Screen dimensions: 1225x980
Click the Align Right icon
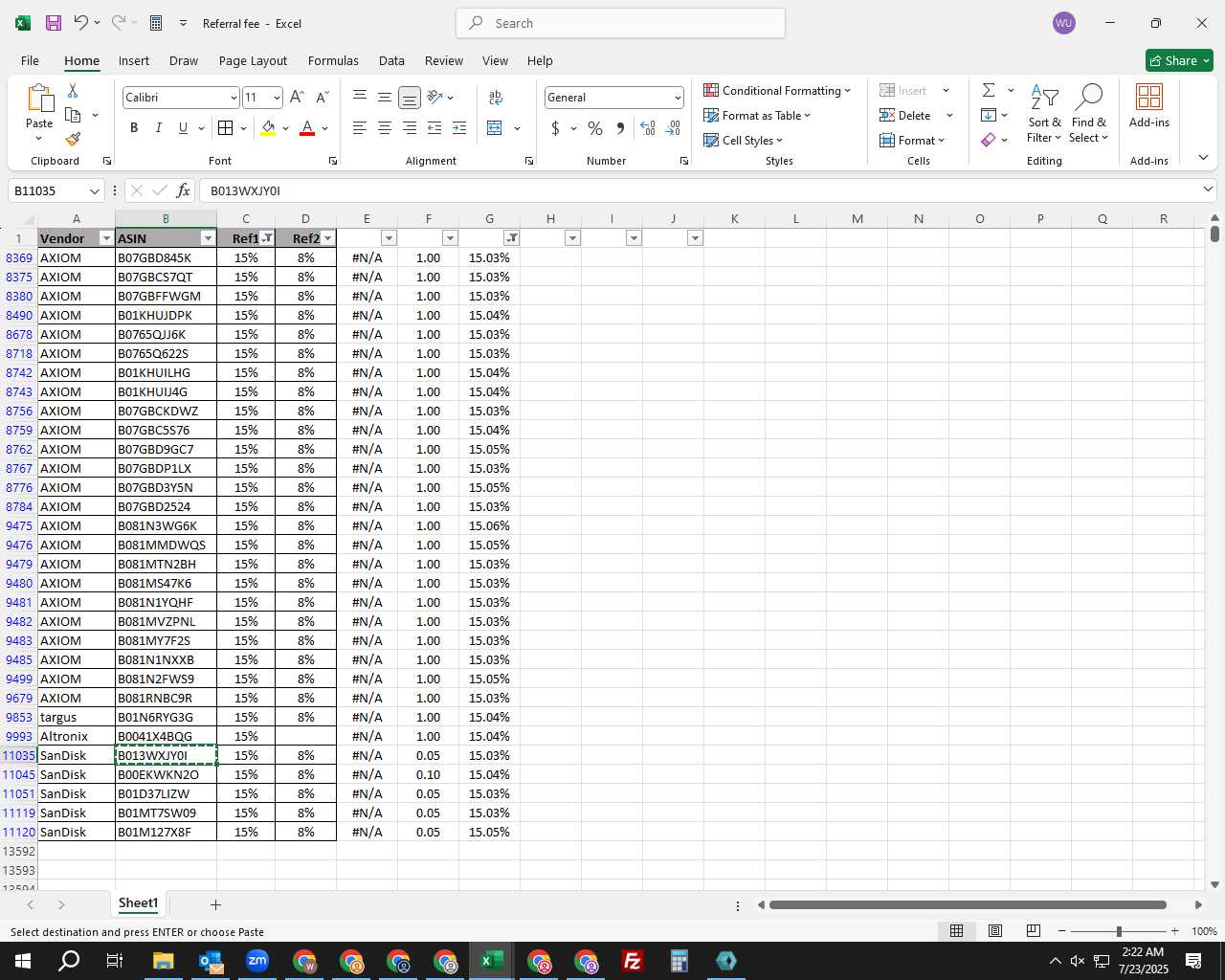(409, 128)
